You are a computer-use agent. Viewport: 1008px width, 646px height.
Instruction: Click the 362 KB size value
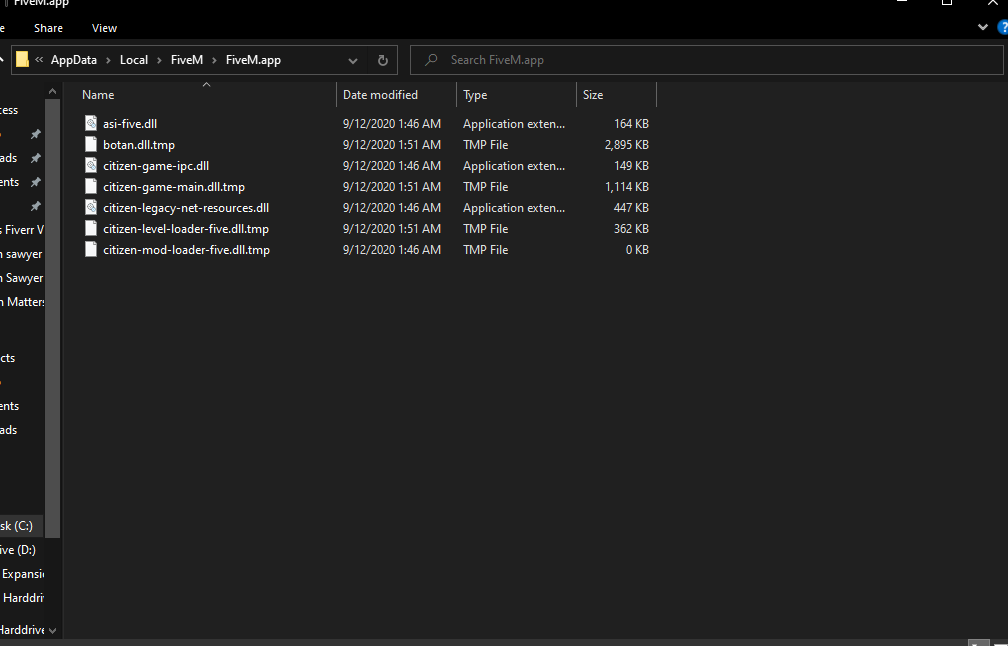coord(631,229)
